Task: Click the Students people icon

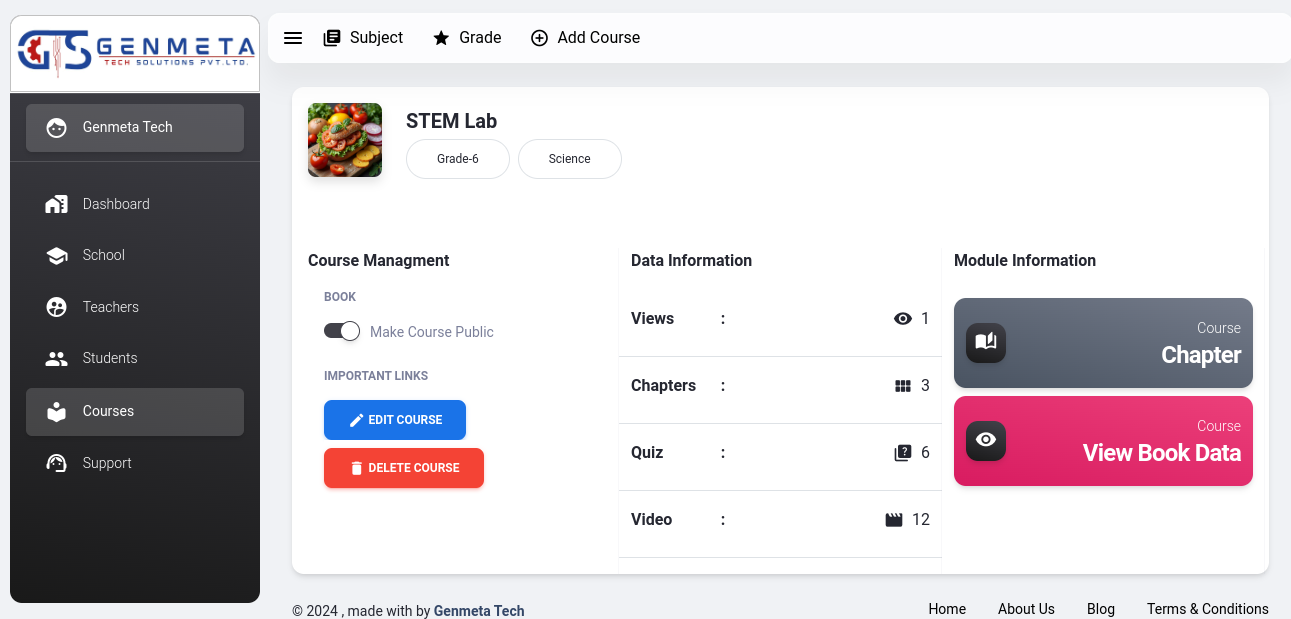Action: click(x=57, y=358)
